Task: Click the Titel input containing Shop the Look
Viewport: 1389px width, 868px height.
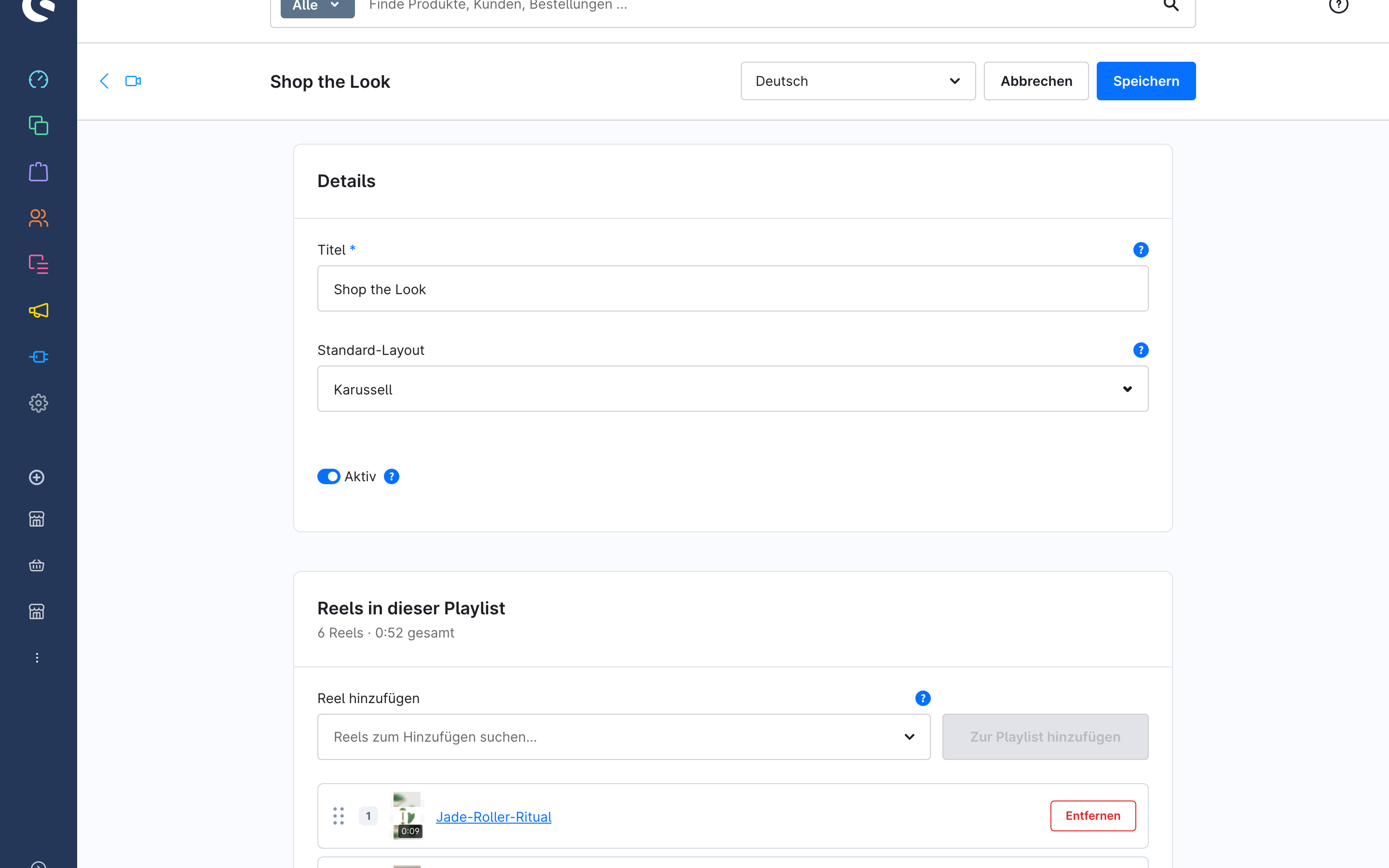Action: [733, 289]
